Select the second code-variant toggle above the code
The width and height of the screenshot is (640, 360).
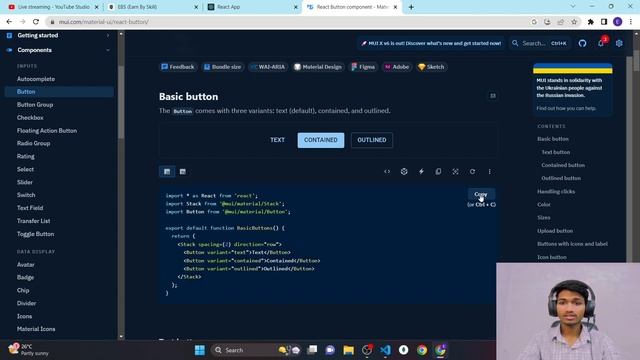point(182,171)
